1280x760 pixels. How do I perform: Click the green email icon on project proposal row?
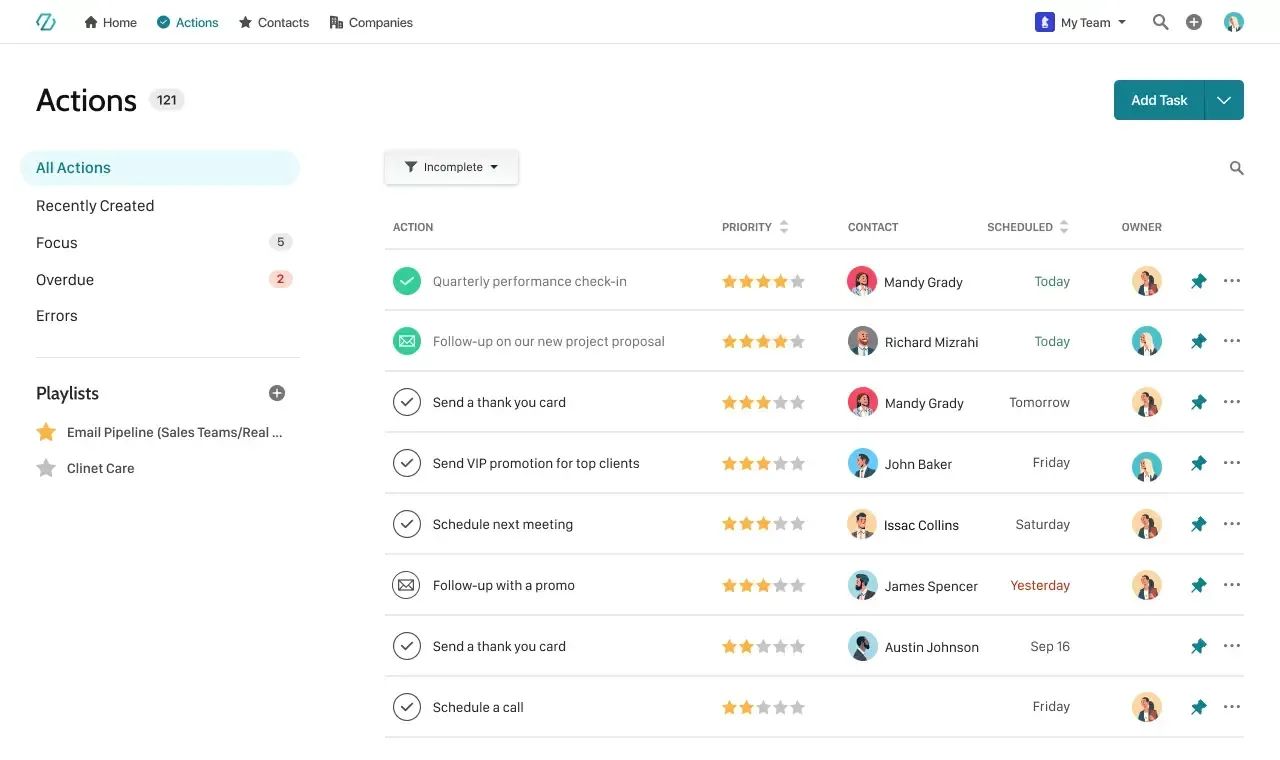(x=407, y=341)
